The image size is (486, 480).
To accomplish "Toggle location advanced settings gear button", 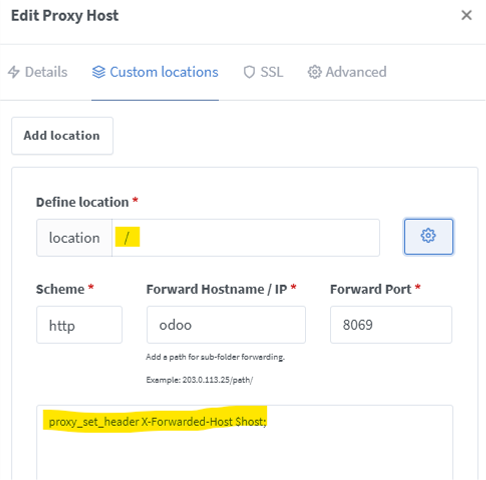I will [x=428, y=237].
